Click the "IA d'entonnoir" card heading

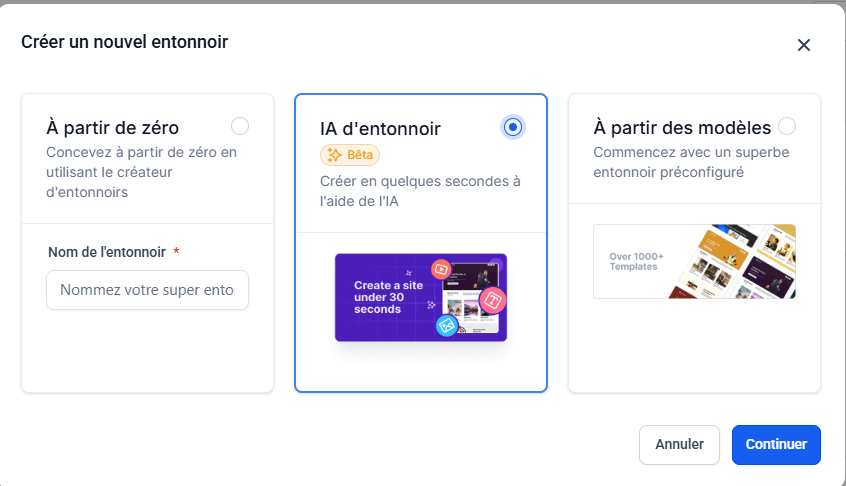coord(380,129)
